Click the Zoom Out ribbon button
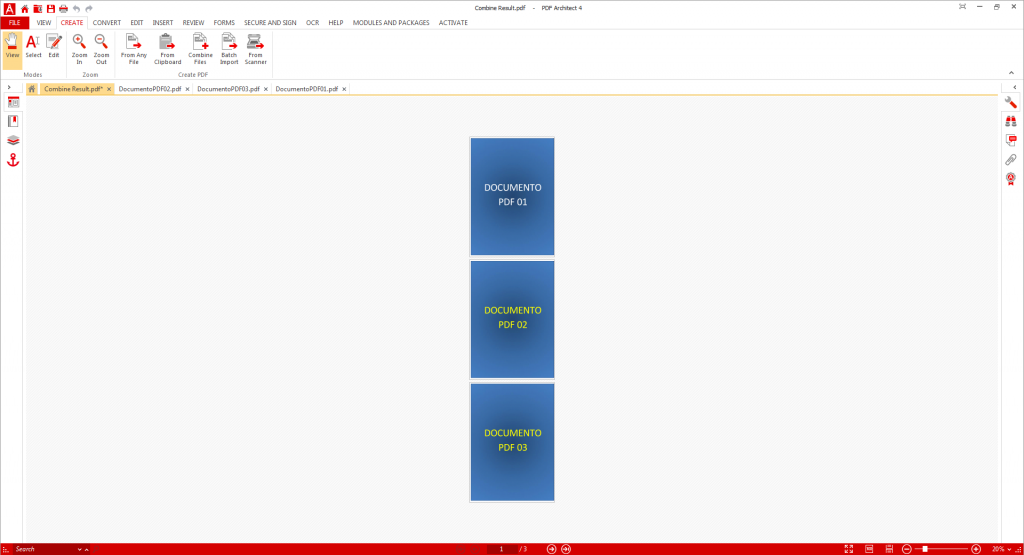1024x555 pixels. pyautogui.click(x=101, y=50)
